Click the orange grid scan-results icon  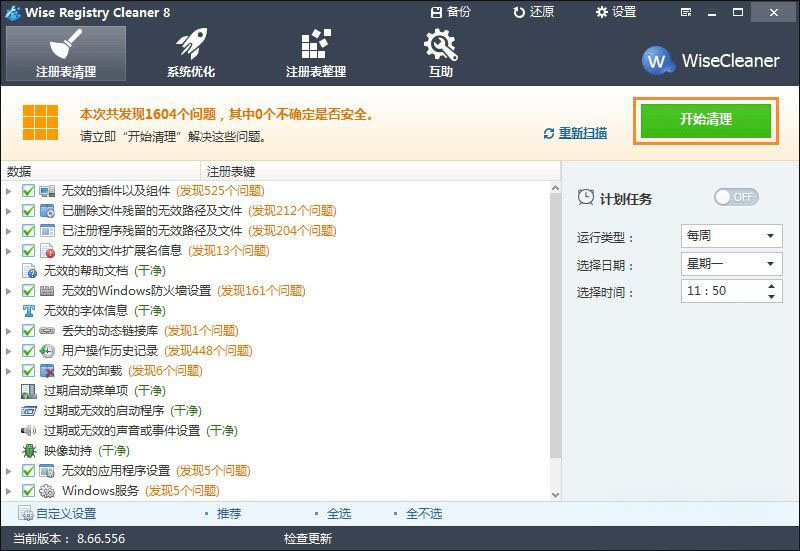[40, 122]
